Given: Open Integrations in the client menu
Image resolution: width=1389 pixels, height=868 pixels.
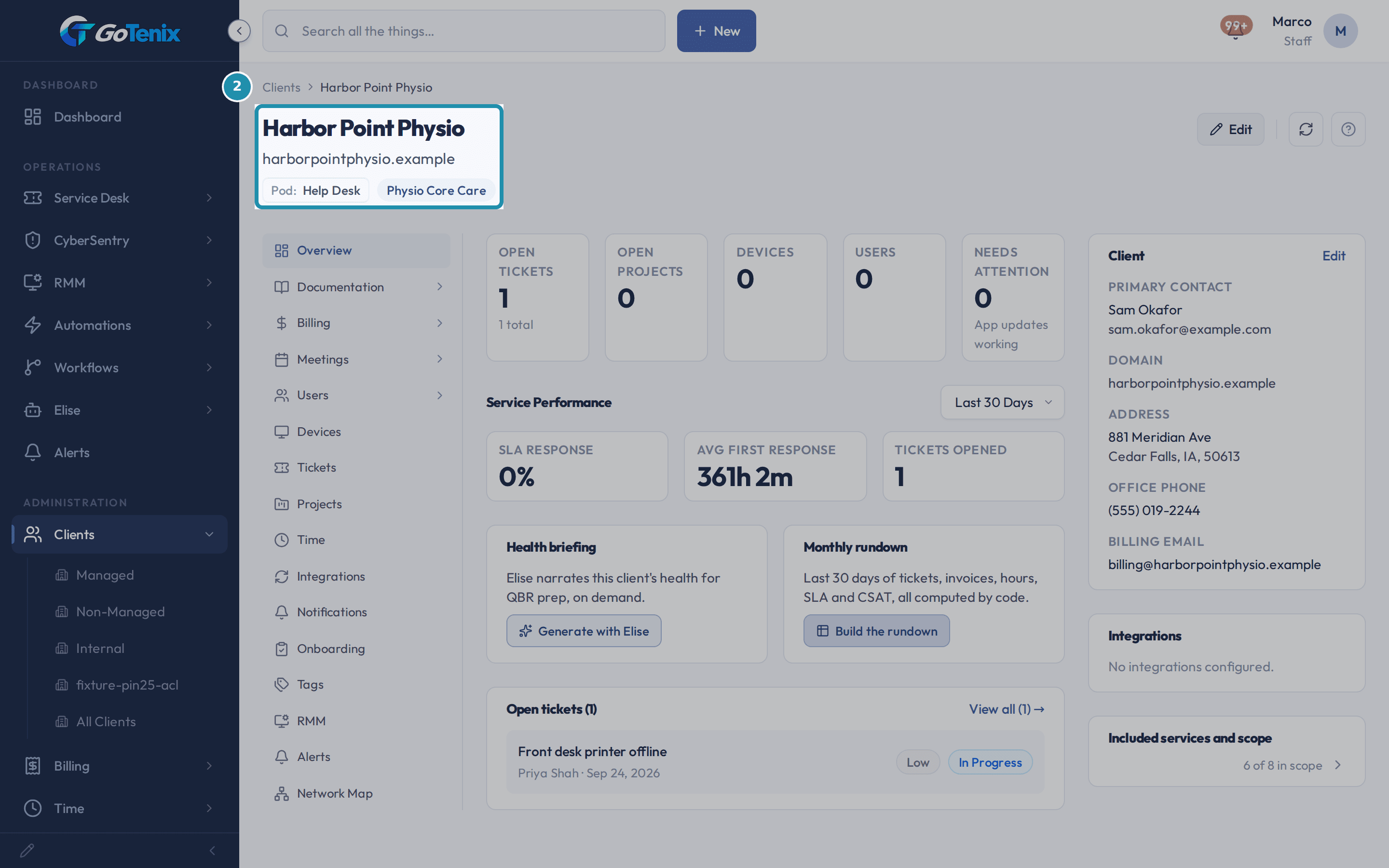Looking at the screenshot, I should click(x=356, y=576).
